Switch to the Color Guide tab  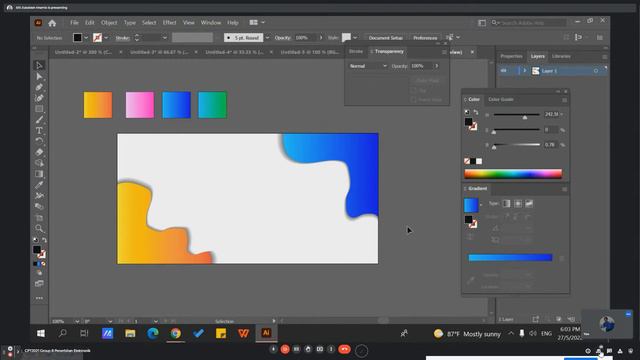501,100
